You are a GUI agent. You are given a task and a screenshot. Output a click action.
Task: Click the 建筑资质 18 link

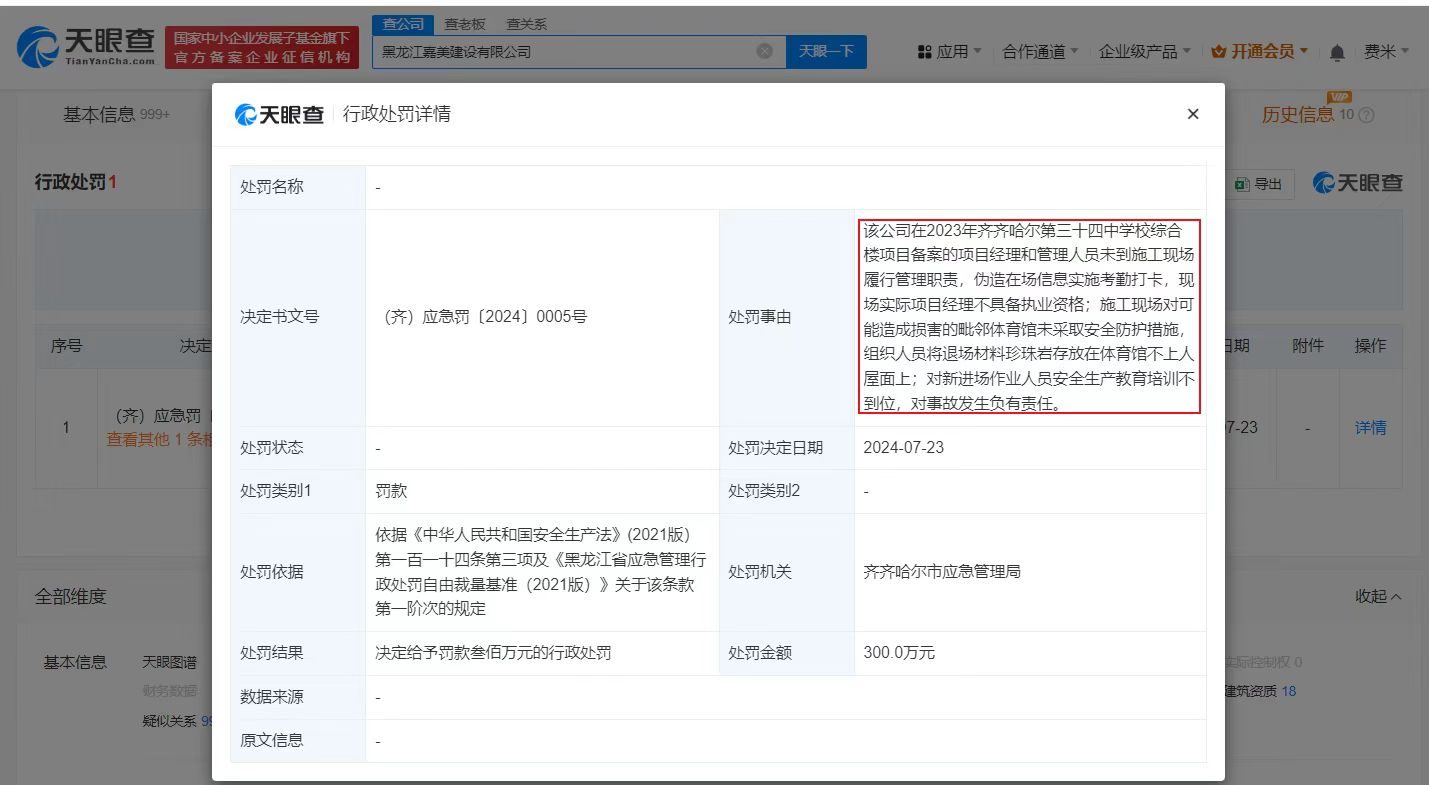[1259, 691]
